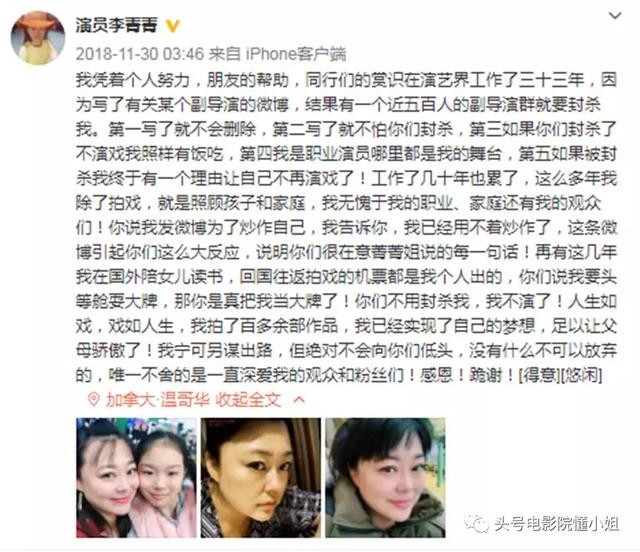Click the first line of post text

[x=346, y=80]
